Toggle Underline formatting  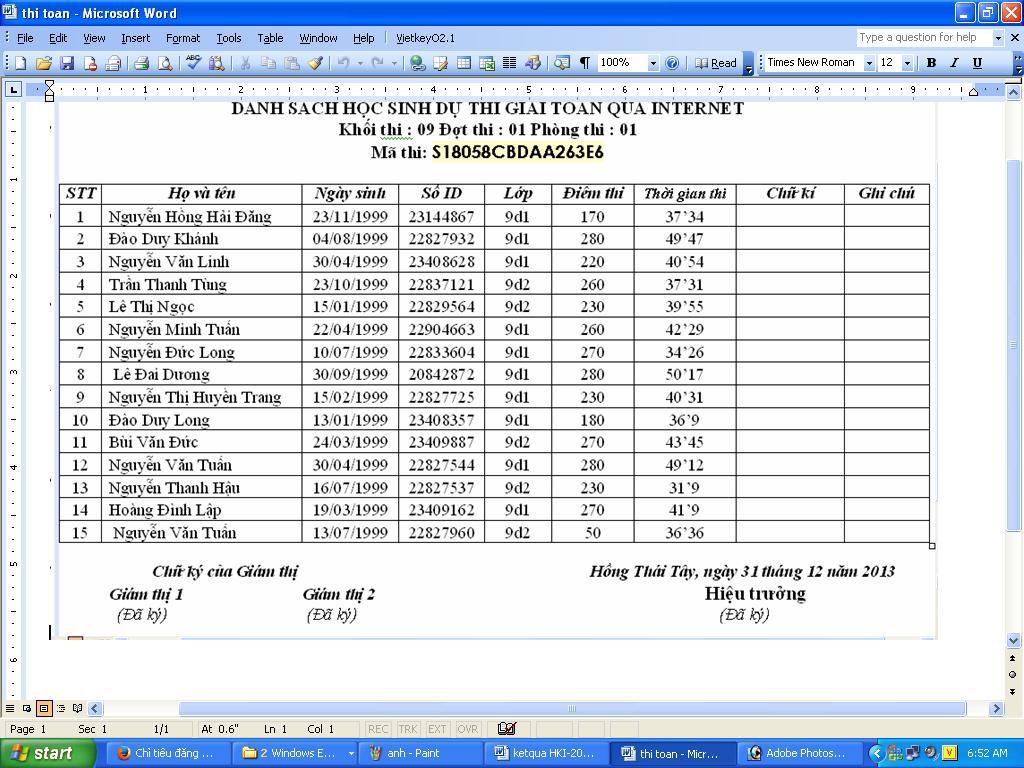[977, 63]
